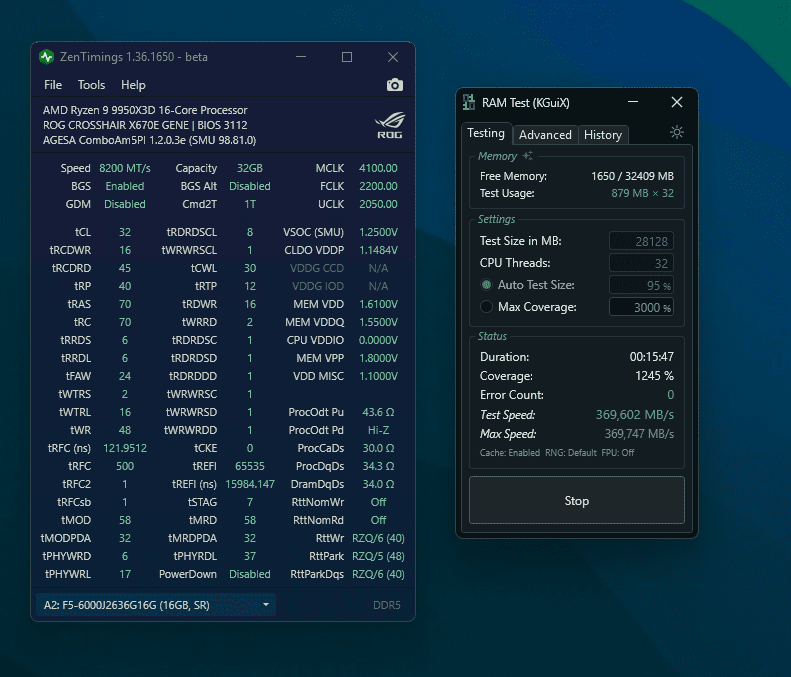Click the ZenTimings camera screenshot icon

[394, 85]
